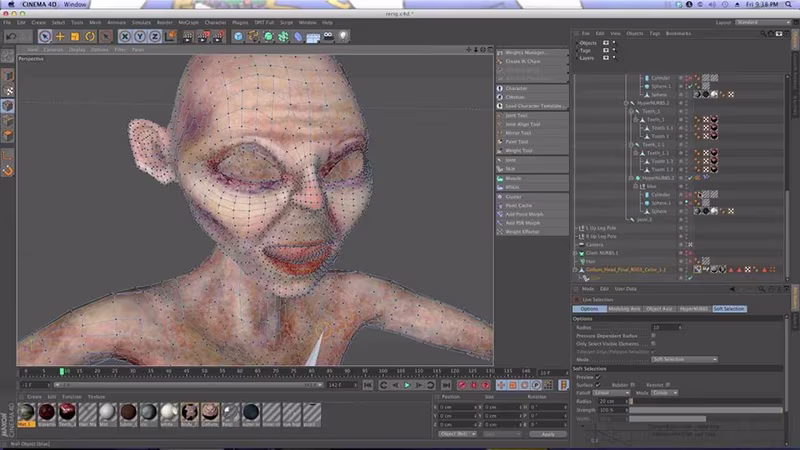Viewport: 800px width, 450px height.
Task: Switch to the Modeling Axis tab
Action: click(x=624, y=309)
